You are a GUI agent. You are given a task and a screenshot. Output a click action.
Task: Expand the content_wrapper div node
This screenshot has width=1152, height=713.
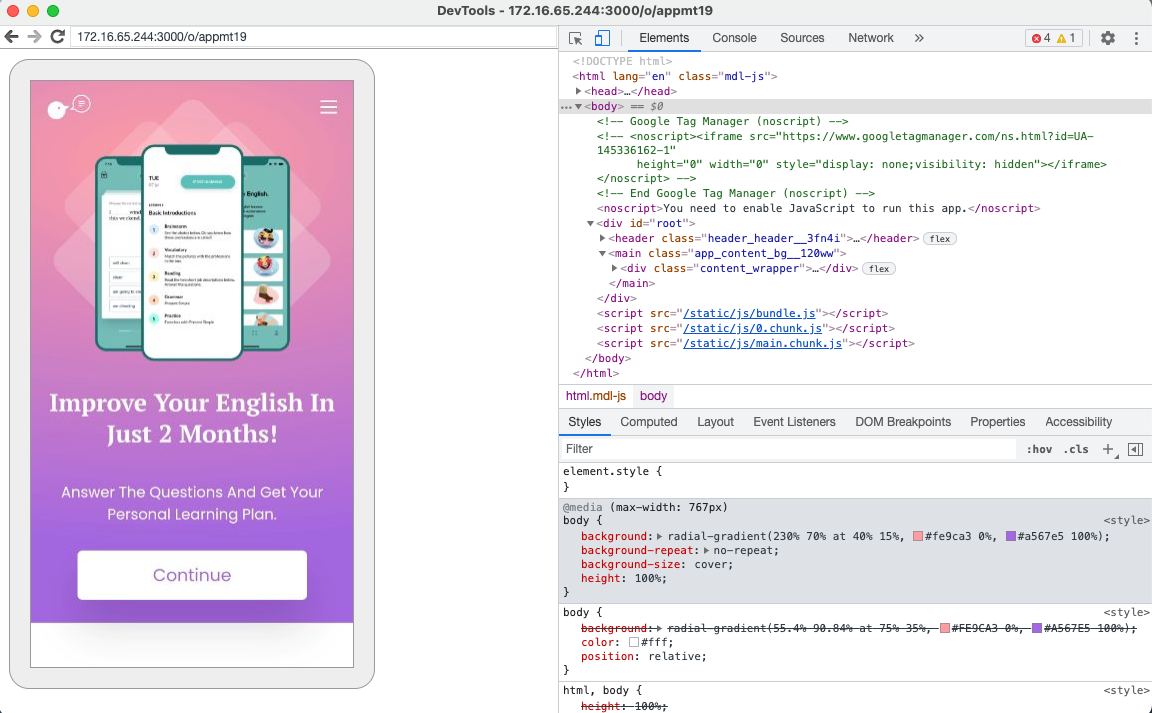coord(614,268)
